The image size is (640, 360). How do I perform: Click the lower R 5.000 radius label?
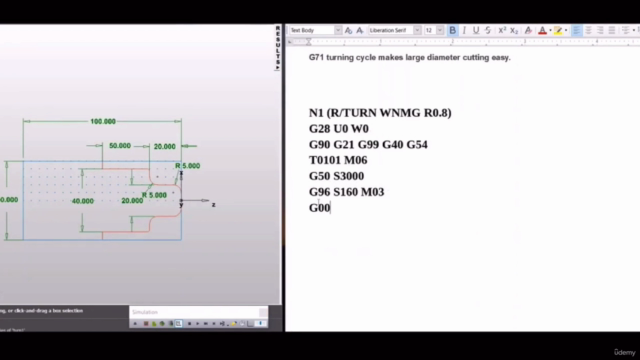[x=154, y=195]
